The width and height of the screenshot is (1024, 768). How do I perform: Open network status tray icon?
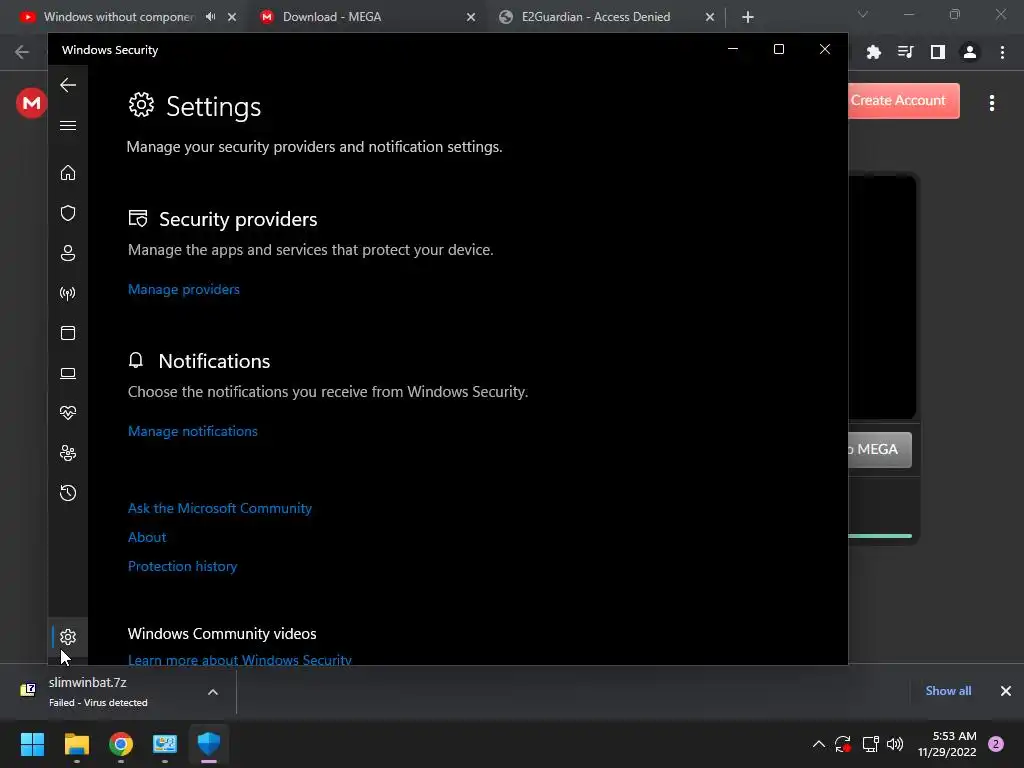[870, 744]
